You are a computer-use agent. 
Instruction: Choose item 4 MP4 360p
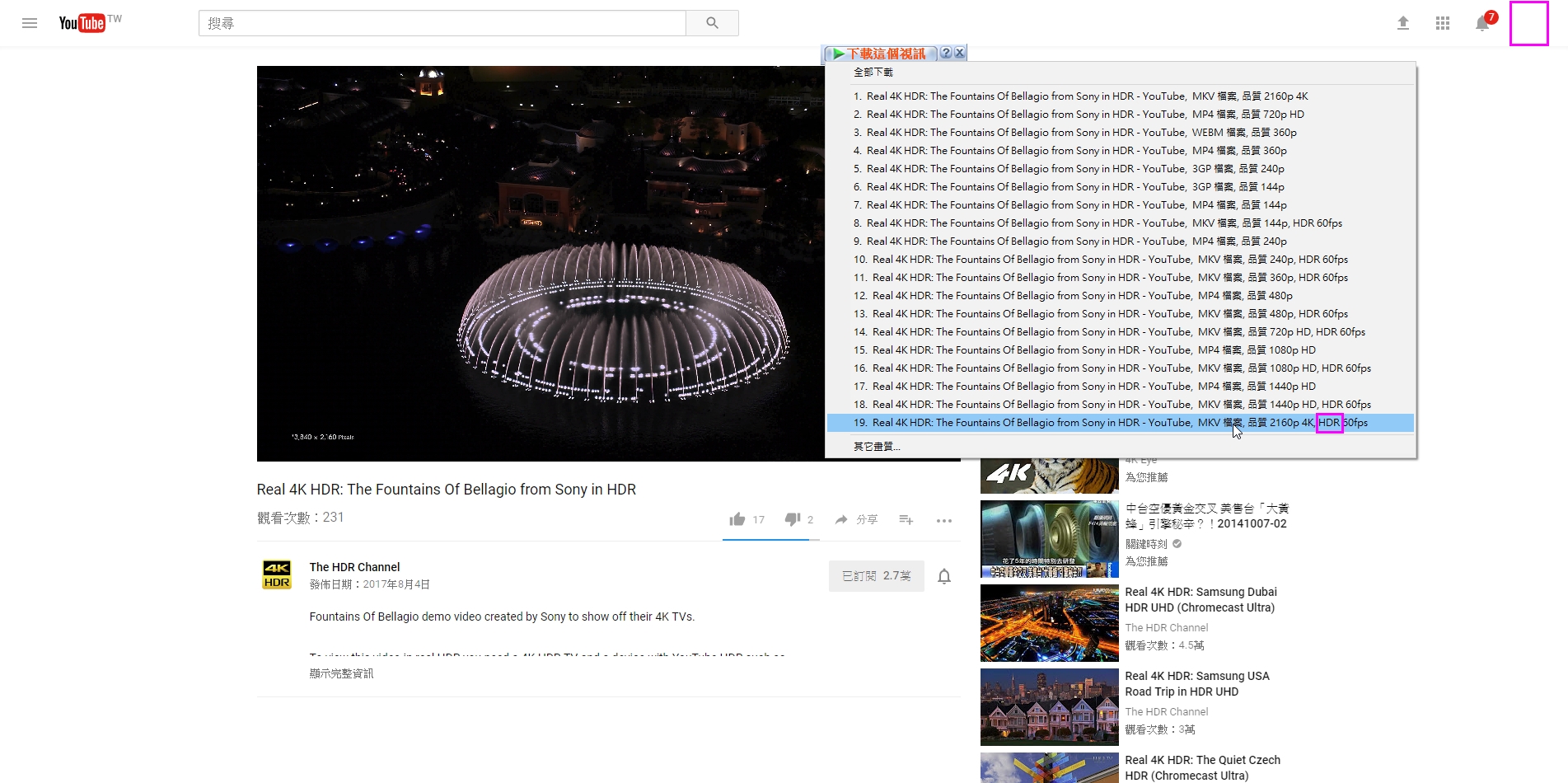point(1121,151)
